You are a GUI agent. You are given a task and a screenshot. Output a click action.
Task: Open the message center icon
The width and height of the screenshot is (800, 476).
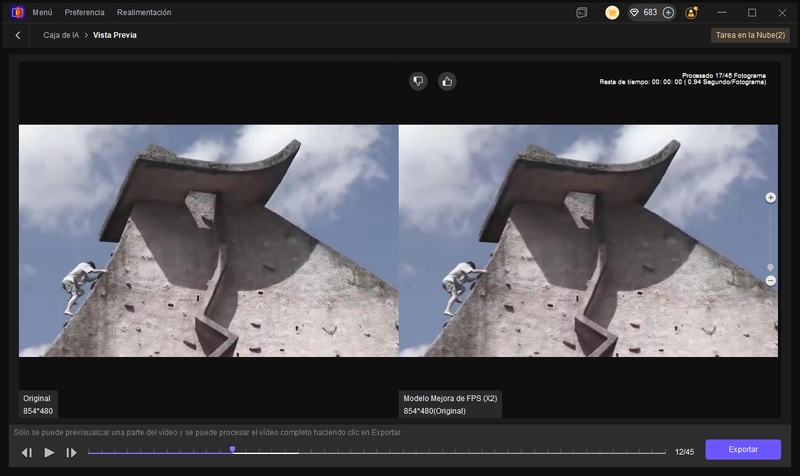(x=582, y=13)
